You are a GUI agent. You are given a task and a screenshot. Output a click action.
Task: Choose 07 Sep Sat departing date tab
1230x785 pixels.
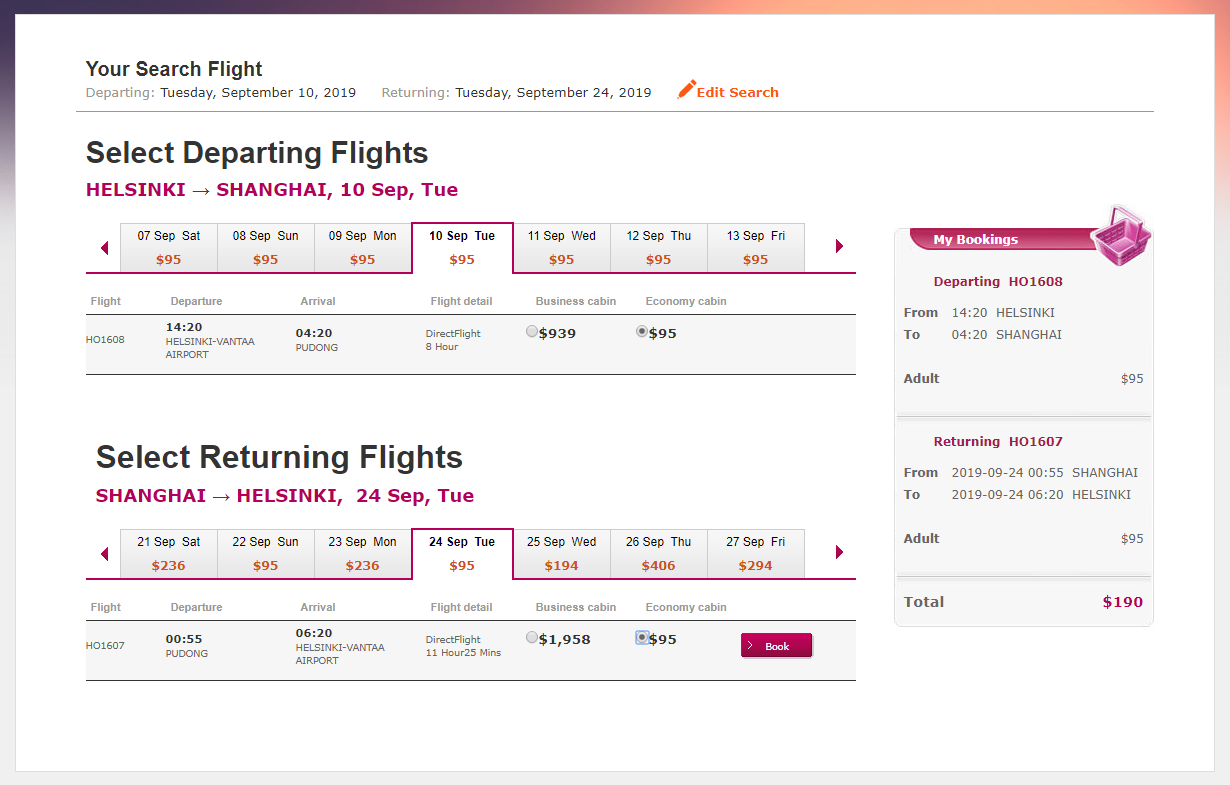point(169,248)
